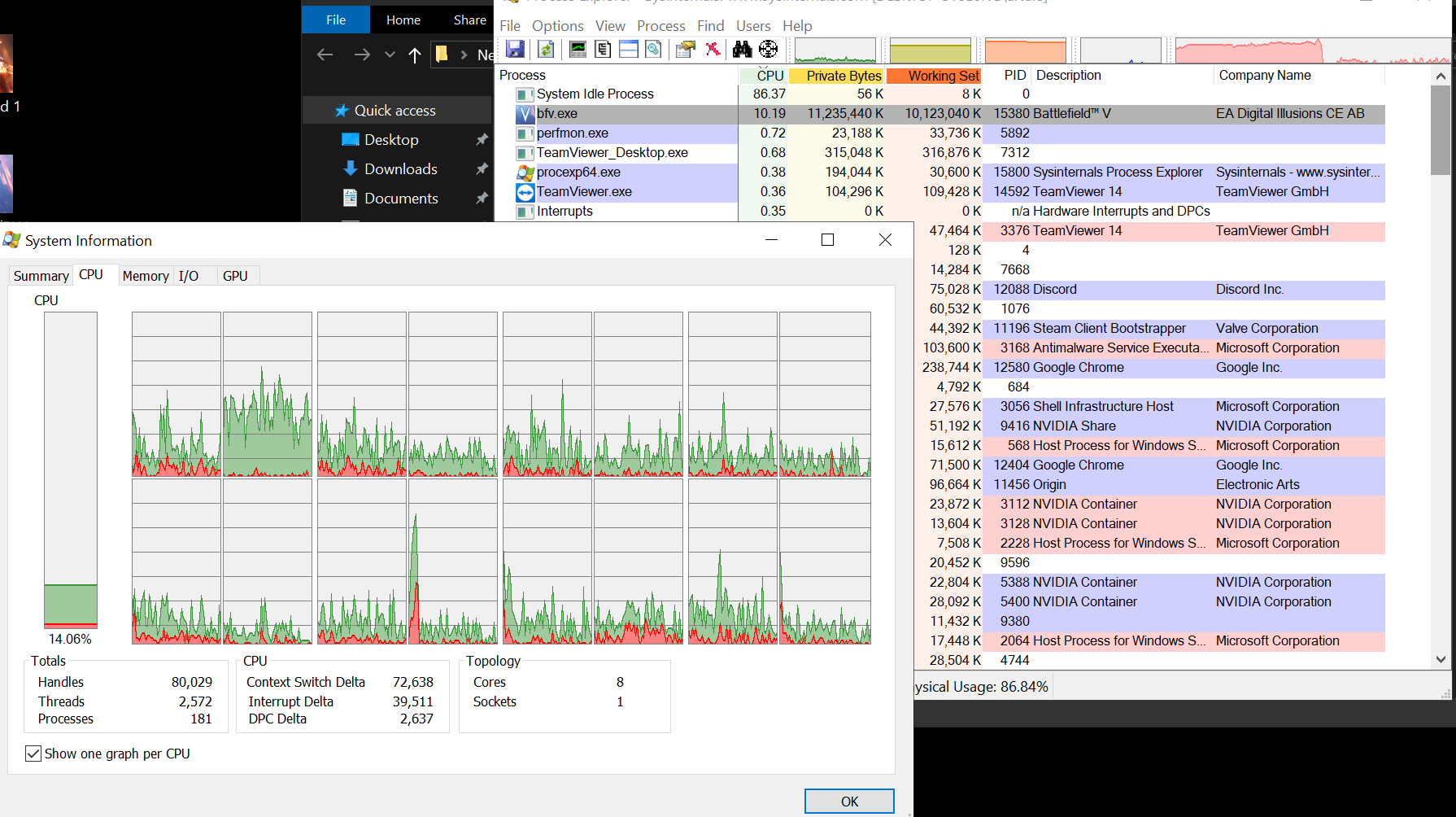The width and height of the screenshot is (1456, 817).
Task: Switch to the Memory tab
Action: coord(145,276)
